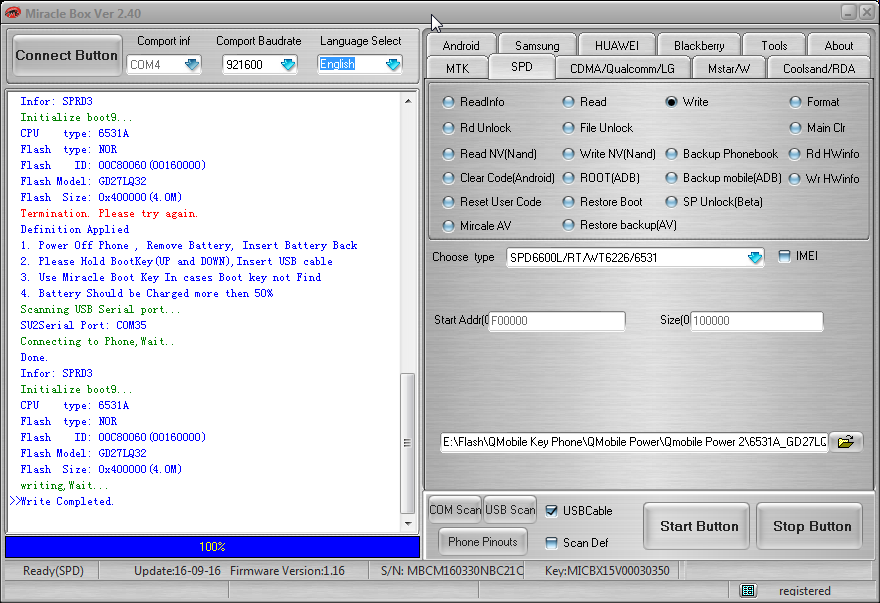
Task: Toggle the USBCable checkbox
Action: coord(552,511)
